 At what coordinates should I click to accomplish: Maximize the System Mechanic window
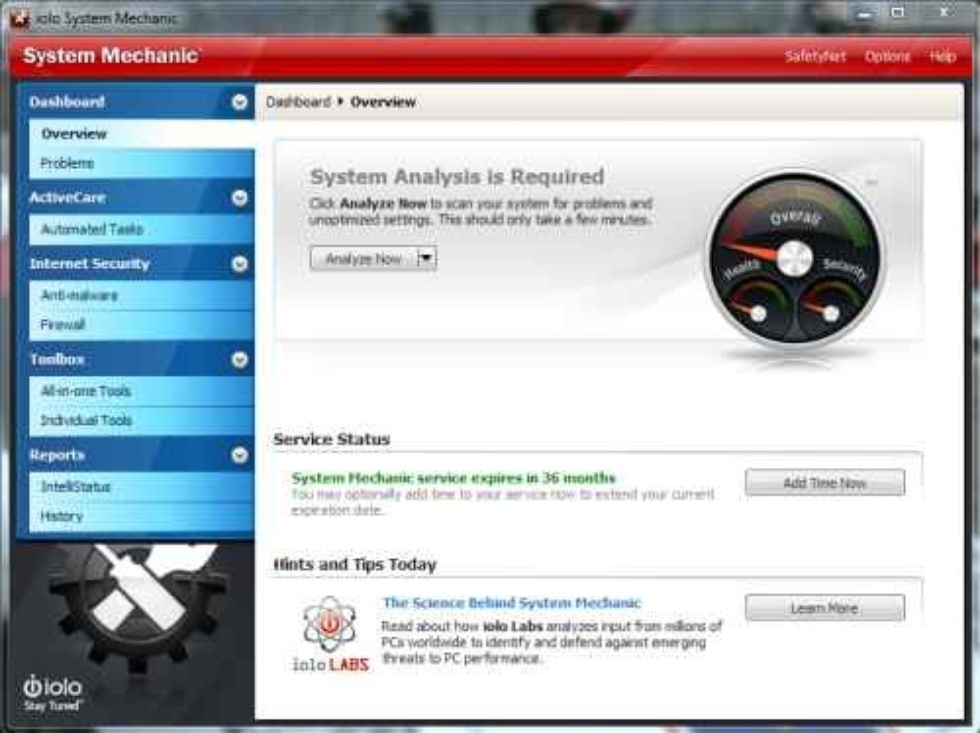[x=898, y=12]
